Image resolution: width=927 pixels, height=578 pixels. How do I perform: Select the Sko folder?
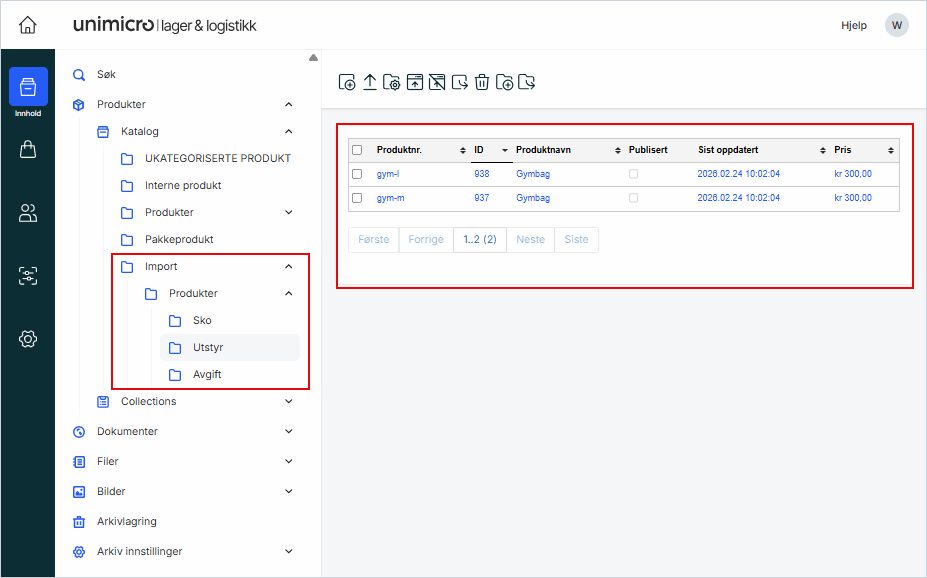[202, 321]
